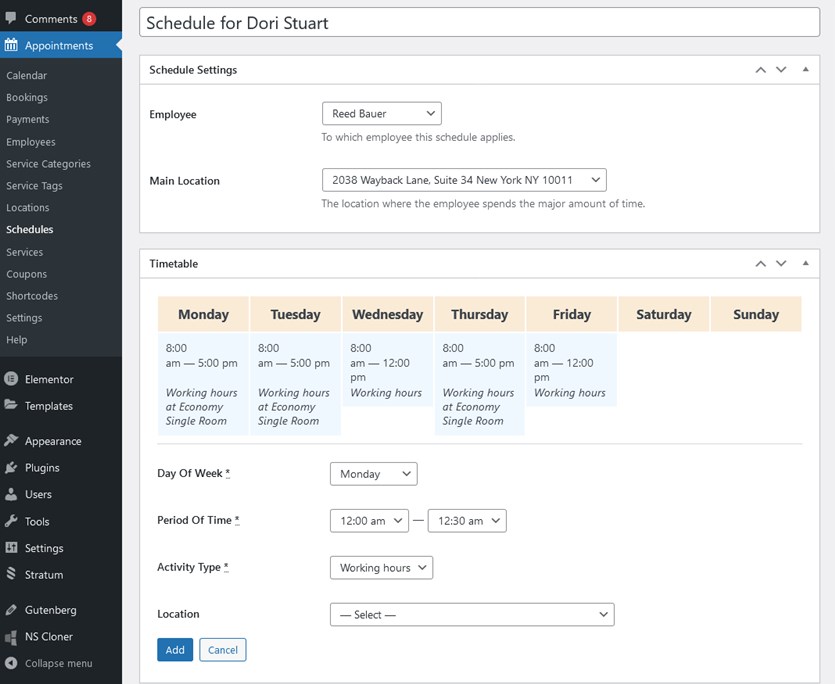Click the Collapse menu arrow icon
The width and height of the screenshot is (835, 684).
(11, 663)
